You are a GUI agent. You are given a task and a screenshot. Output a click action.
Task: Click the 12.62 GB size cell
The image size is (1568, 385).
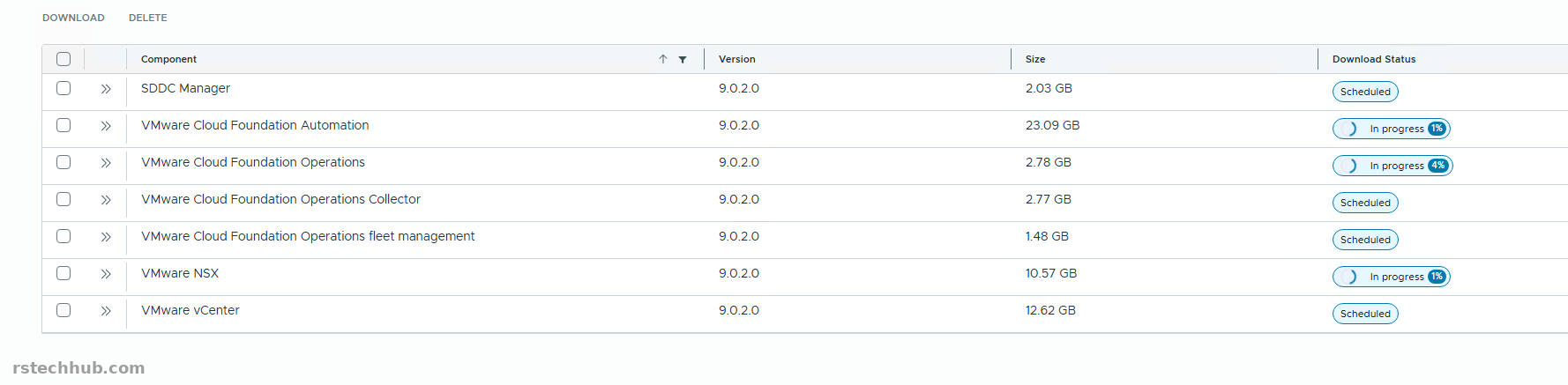(1050, 310)
